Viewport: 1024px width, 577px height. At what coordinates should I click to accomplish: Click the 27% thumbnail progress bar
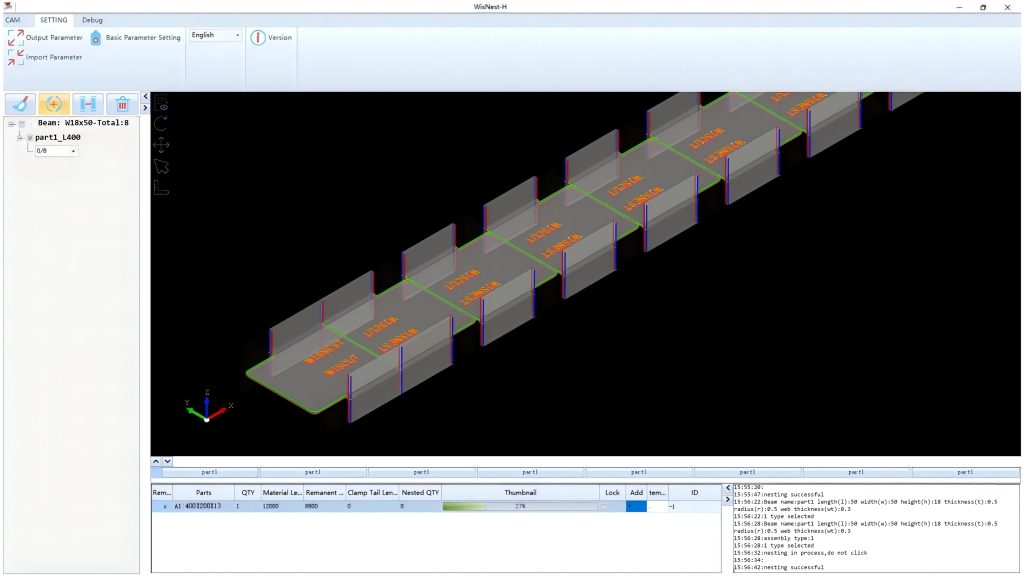click(519, 507)
